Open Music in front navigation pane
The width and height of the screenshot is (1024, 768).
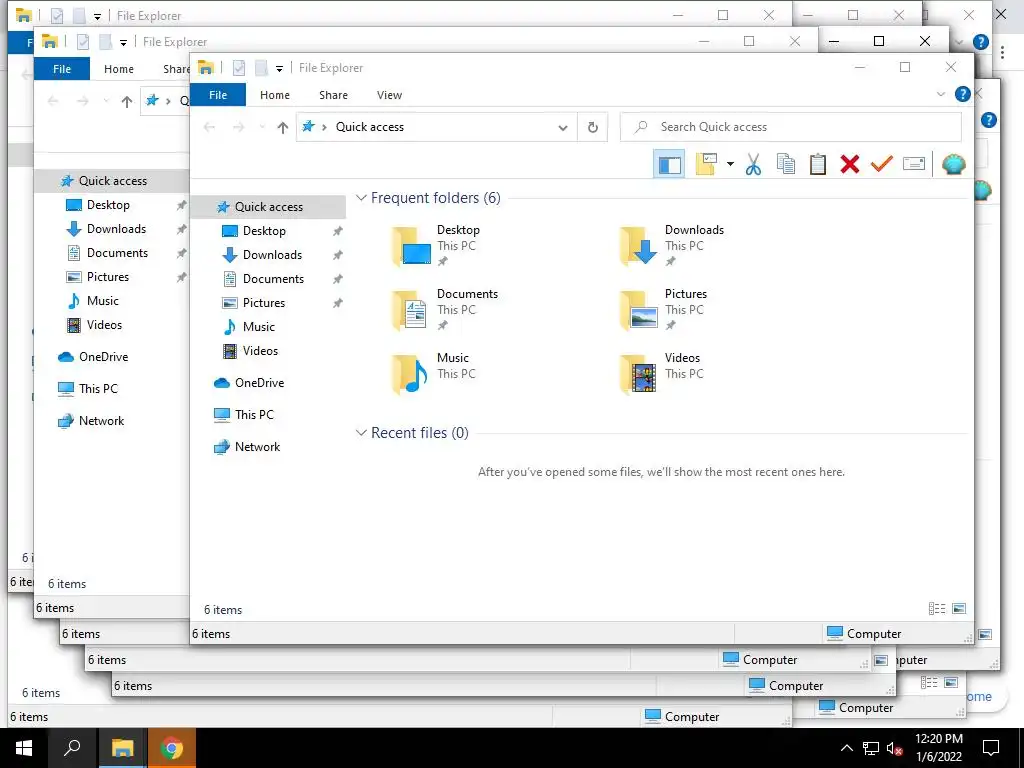[x=259, y=327]
